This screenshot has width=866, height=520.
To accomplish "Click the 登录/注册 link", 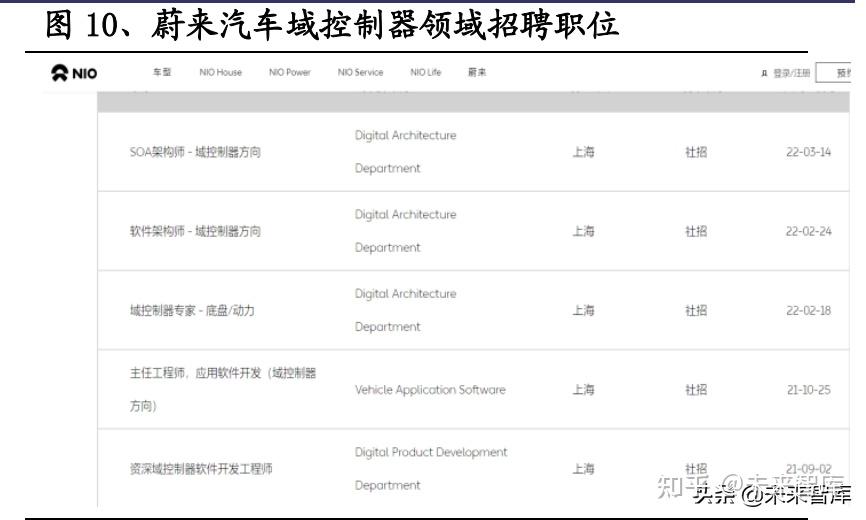I will tap(791, 73).
